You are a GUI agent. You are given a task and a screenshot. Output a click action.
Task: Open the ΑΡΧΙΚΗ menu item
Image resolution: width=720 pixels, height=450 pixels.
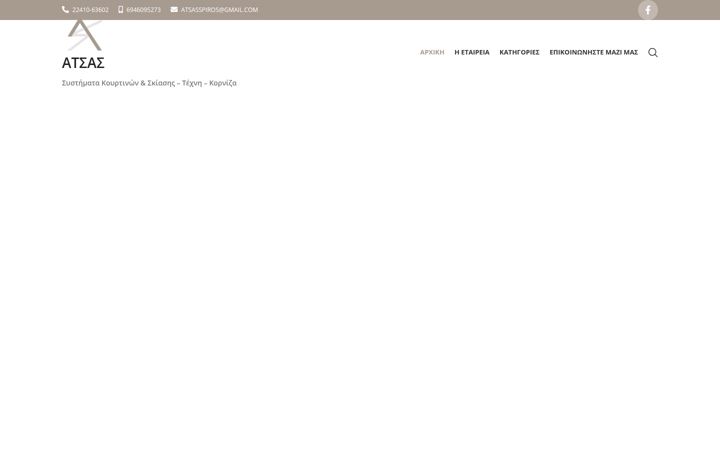[x=432, y=52]
